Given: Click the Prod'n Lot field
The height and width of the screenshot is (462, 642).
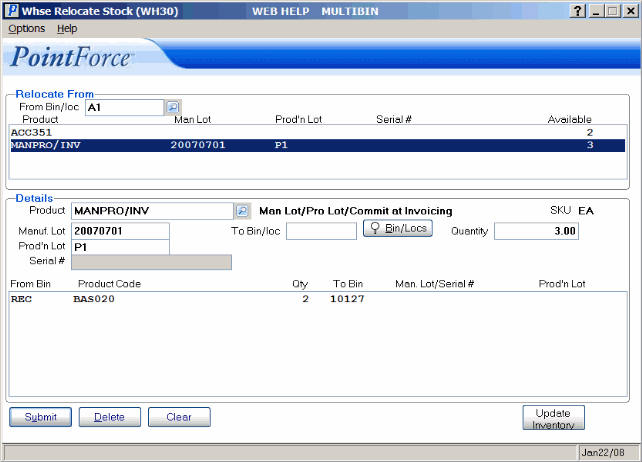Looking at the screenshot, I should [120, 247].
